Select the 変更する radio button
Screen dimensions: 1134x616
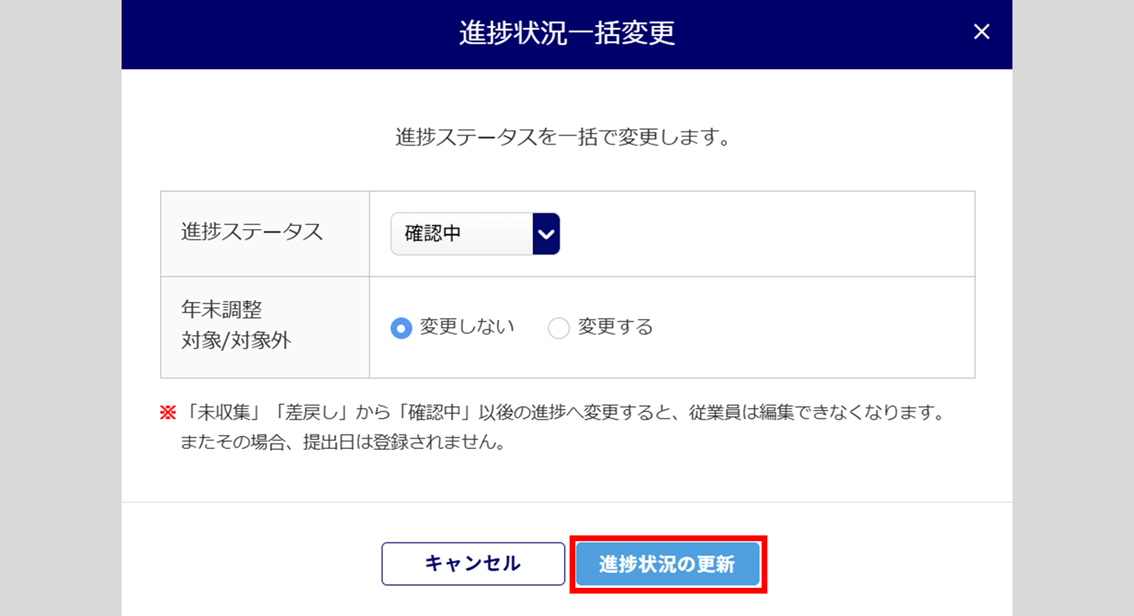click(x=558, y=328)
